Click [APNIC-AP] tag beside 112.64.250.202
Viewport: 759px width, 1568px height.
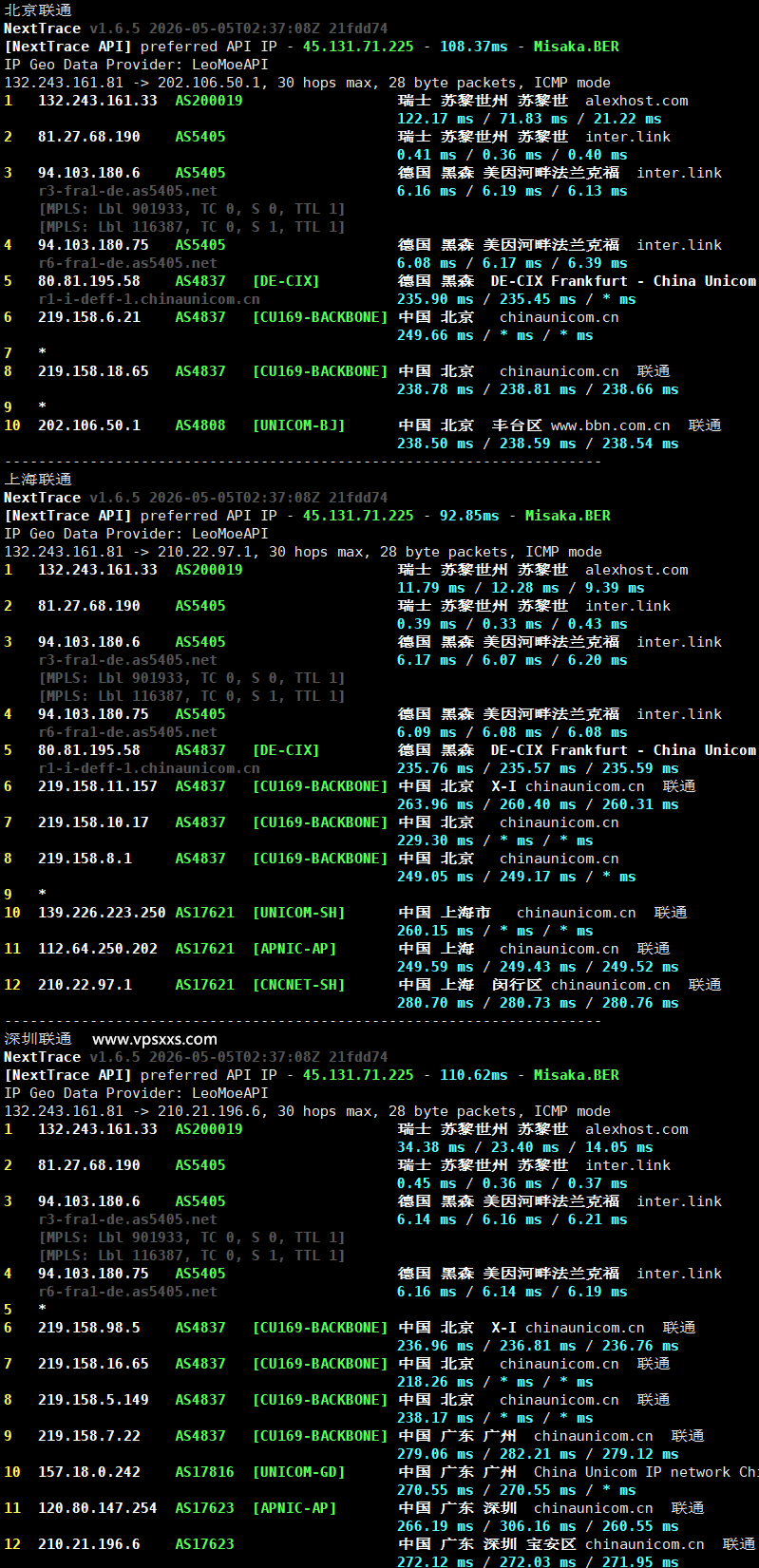coord(294,949)
